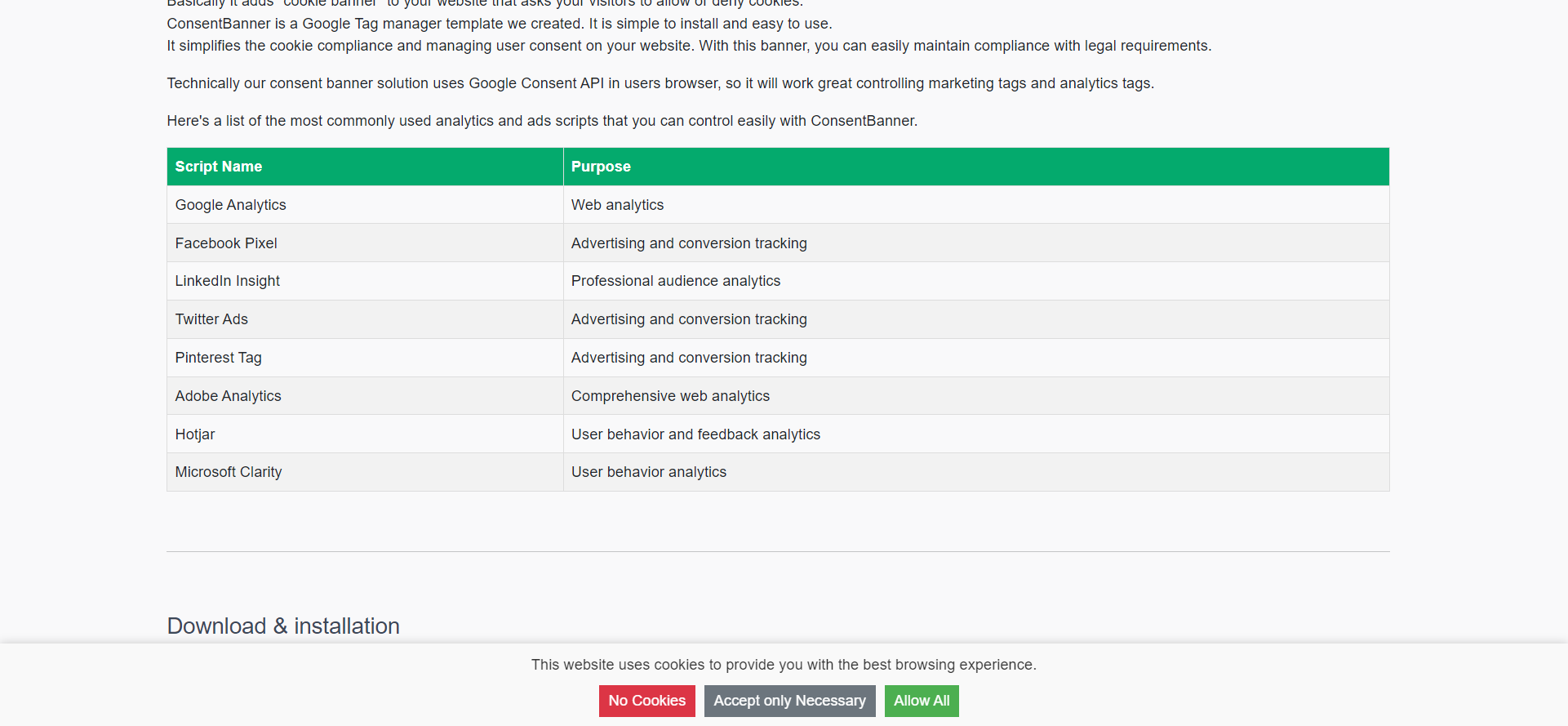Click the LinkedIn Insight table cell
This screenshot has height=726, width=1568.
365,281
